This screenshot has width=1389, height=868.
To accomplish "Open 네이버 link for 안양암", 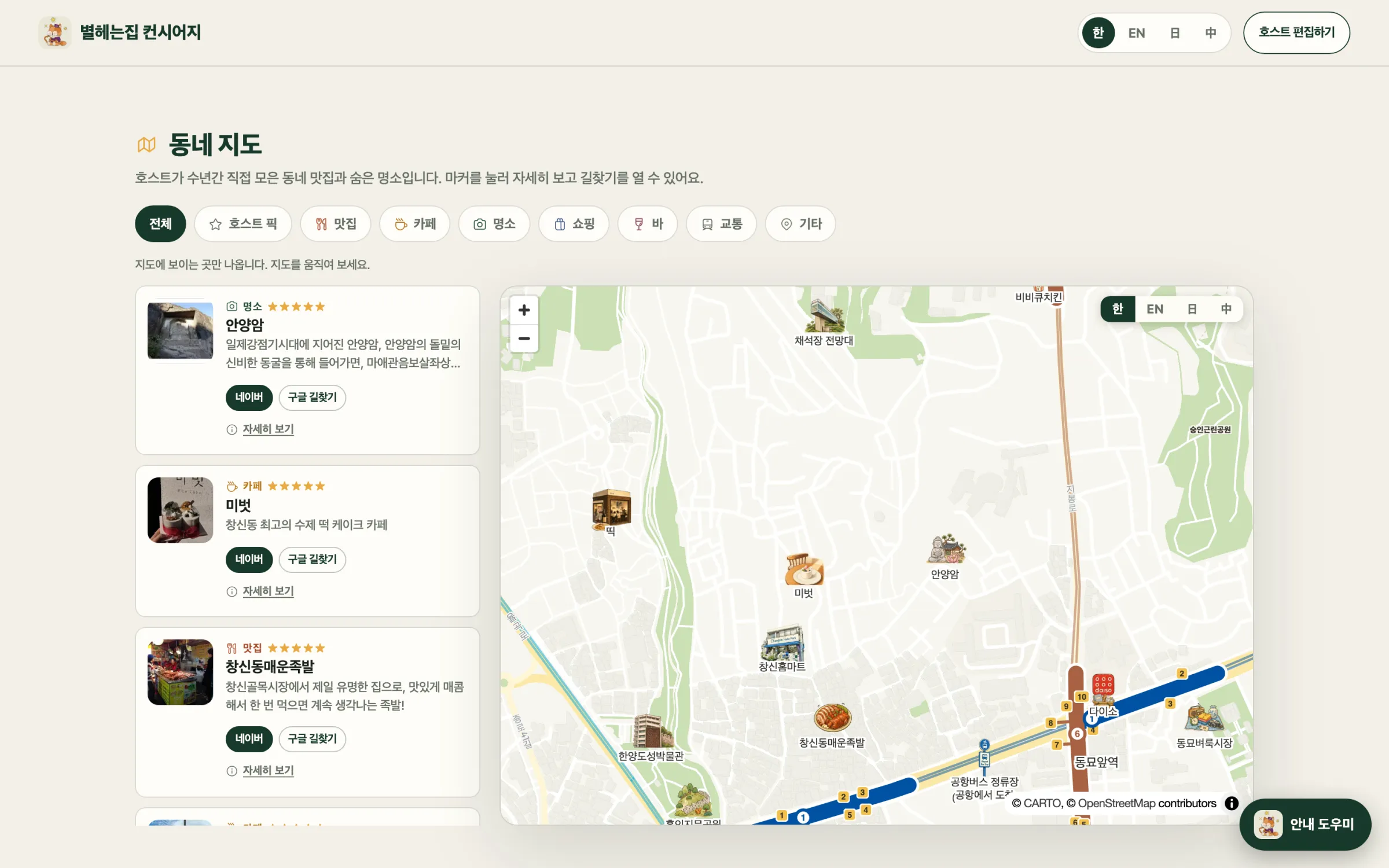I will (249, 398).
